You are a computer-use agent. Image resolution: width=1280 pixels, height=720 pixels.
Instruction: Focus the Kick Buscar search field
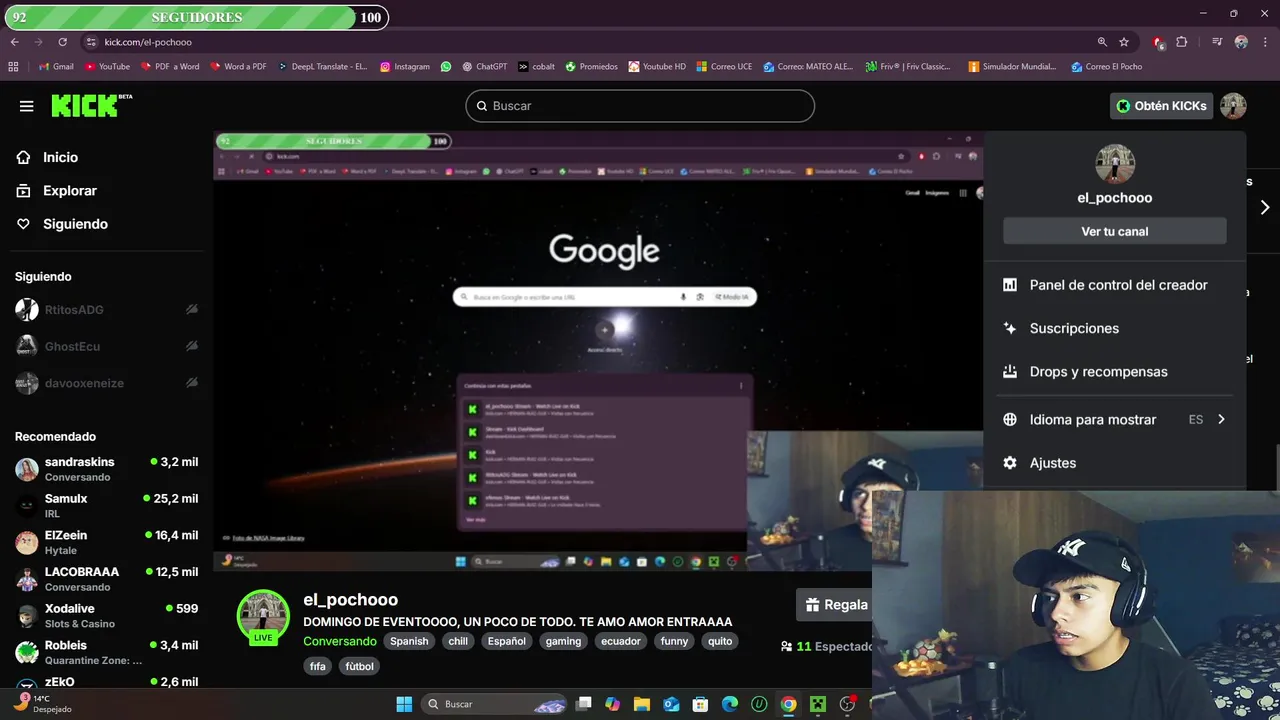(640, 106)
